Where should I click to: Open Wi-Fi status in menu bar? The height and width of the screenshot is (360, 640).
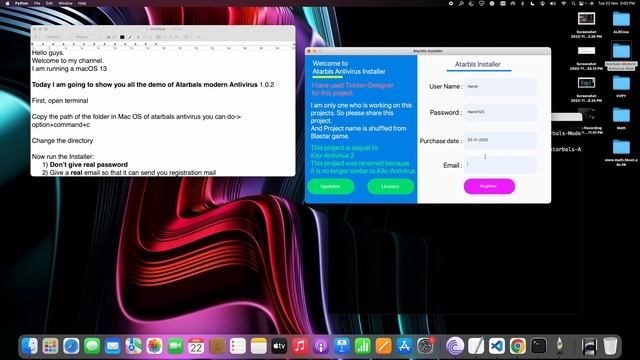pos(563,3)
